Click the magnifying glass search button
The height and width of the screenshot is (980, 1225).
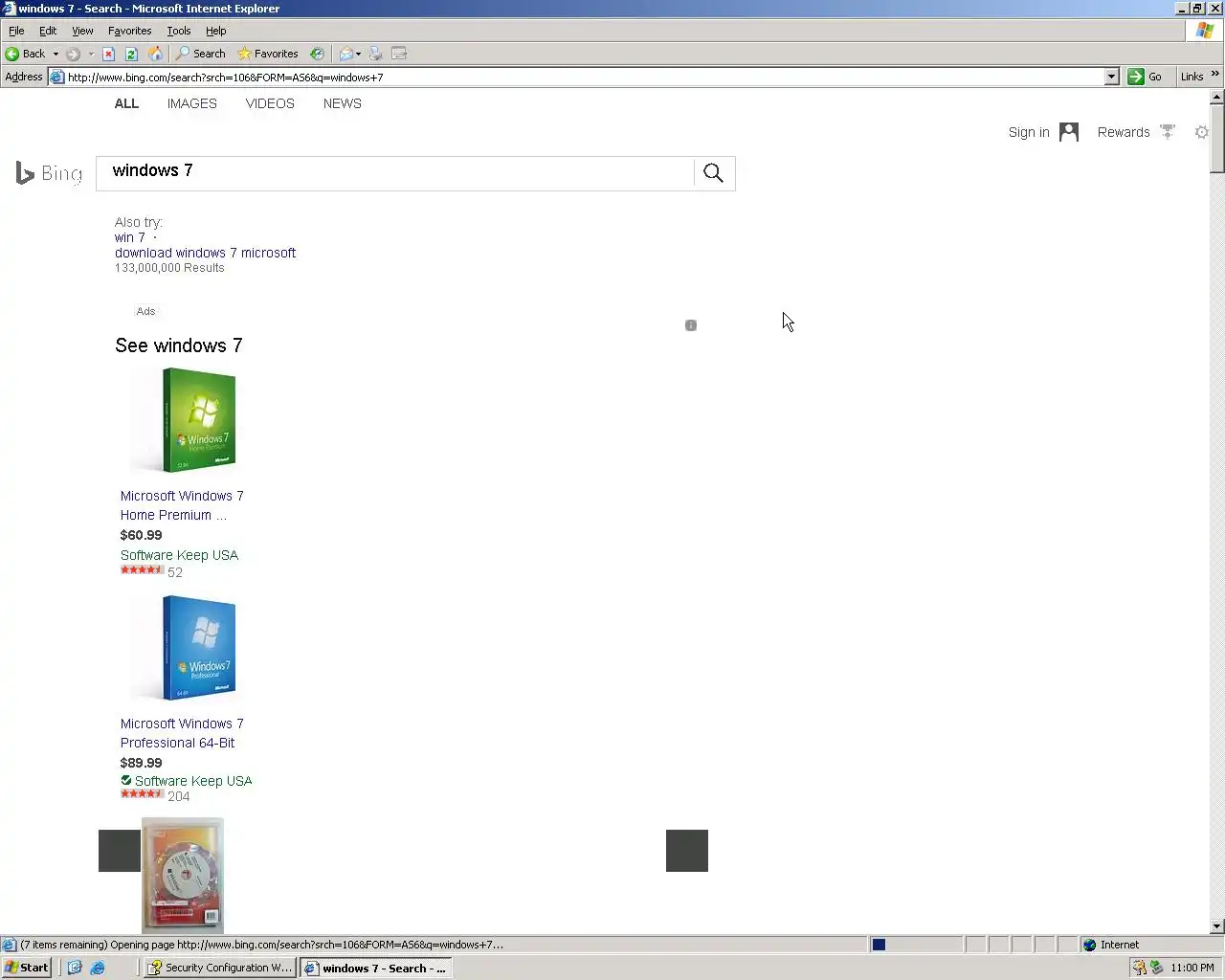(713, 173)
